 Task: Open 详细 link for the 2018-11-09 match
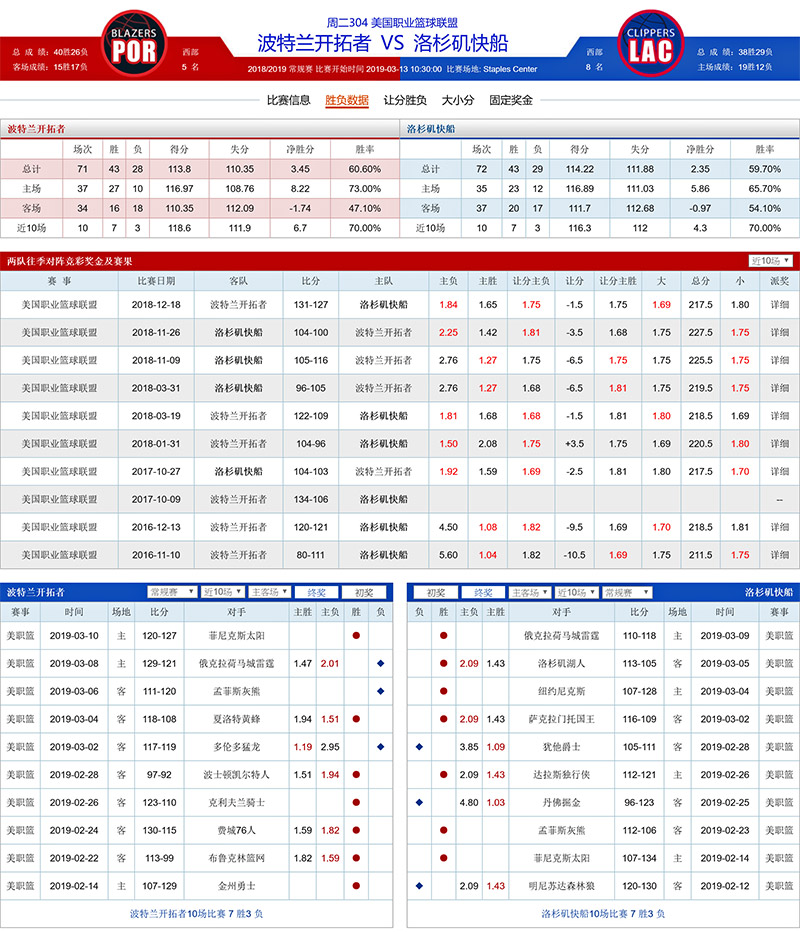coord(780,360)
